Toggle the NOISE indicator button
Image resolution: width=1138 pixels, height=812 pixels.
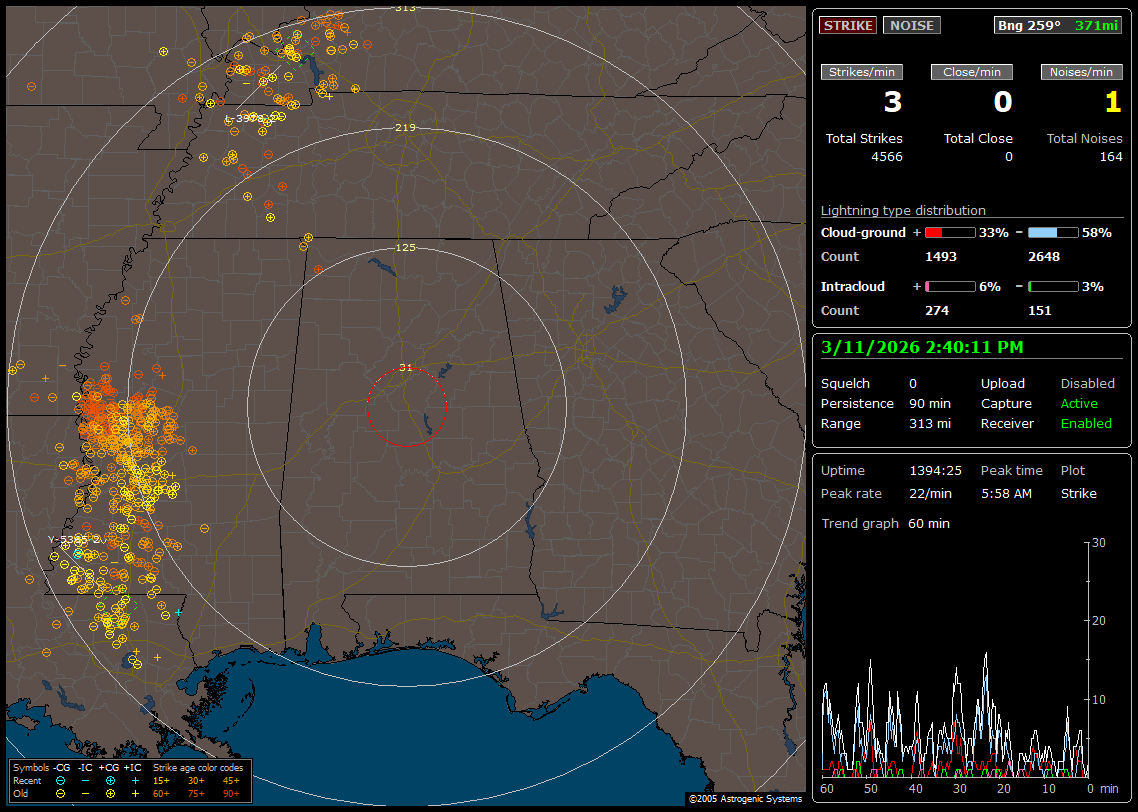point(911,25)
